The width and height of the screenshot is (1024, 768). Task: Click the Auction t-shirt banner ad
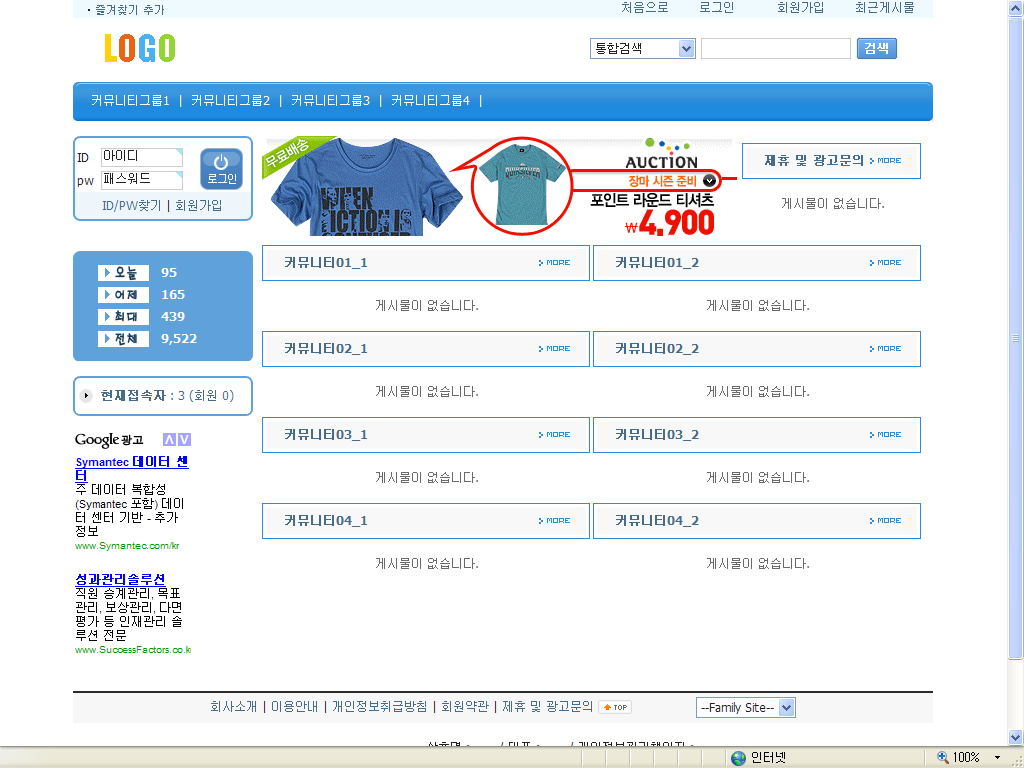click(x=500, y=187)
